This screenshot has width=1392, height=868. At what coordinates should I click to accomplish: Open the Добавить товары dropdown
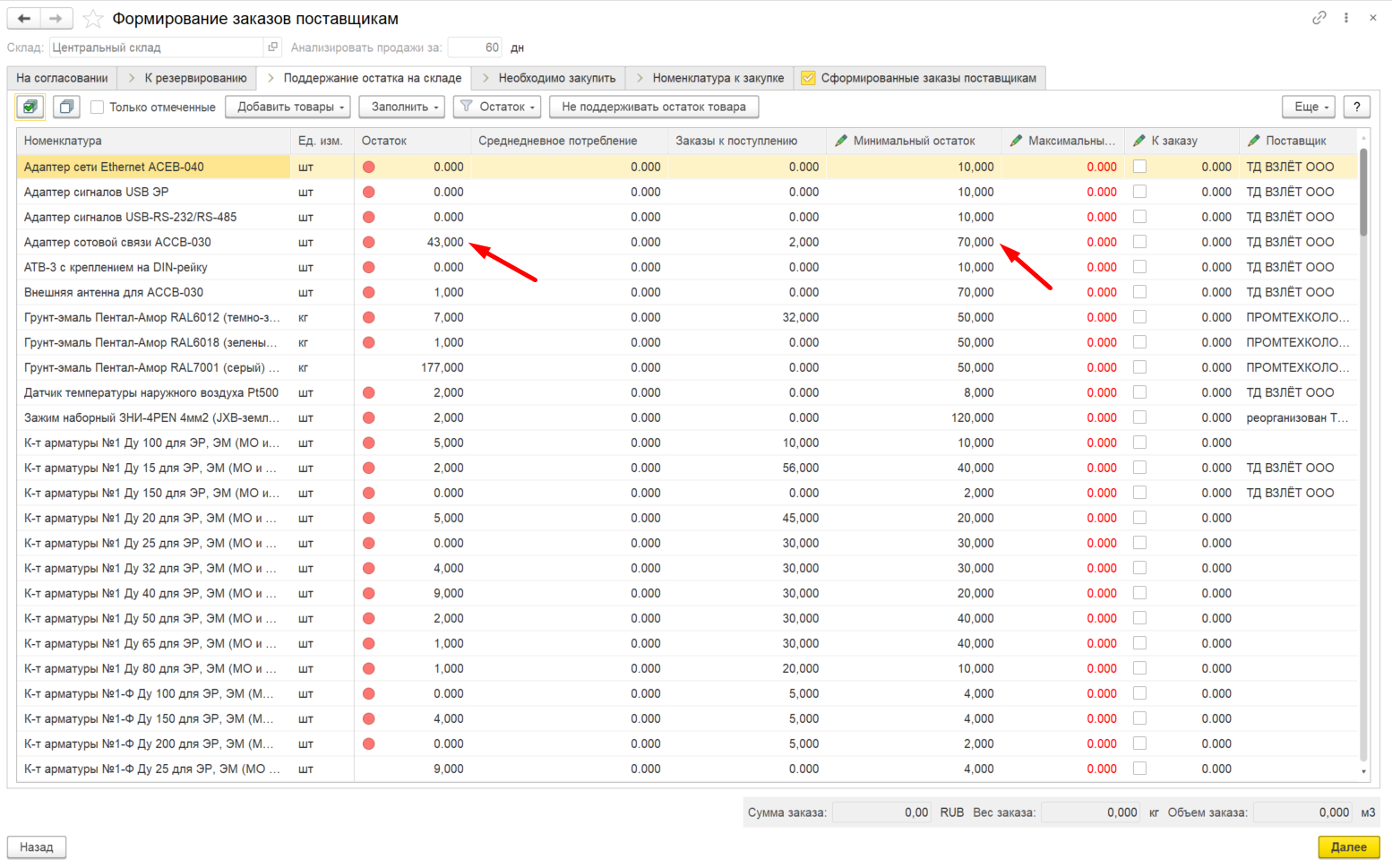point(288,107)
